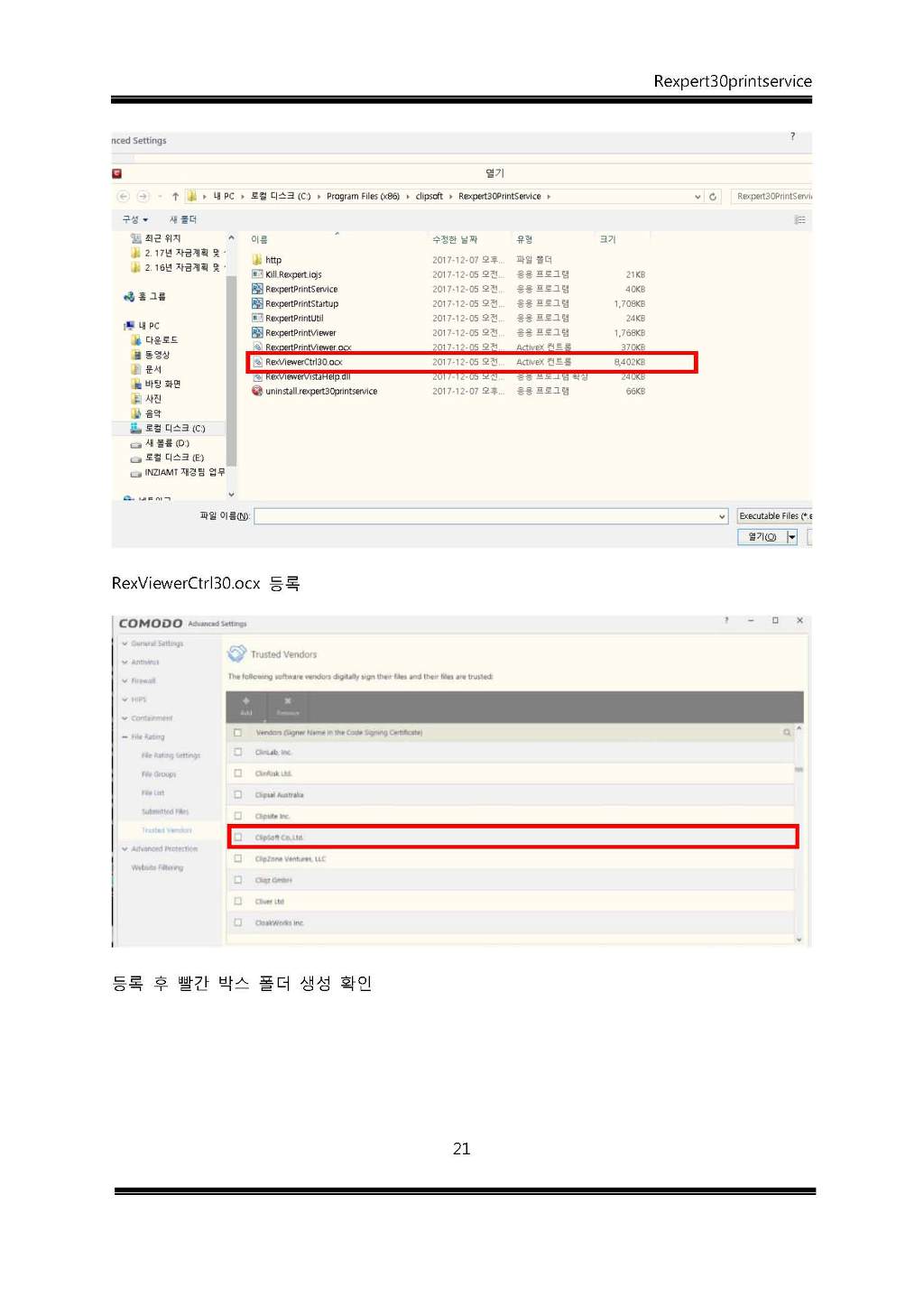Select the Kill.Rexpert.iojs file

293,274
